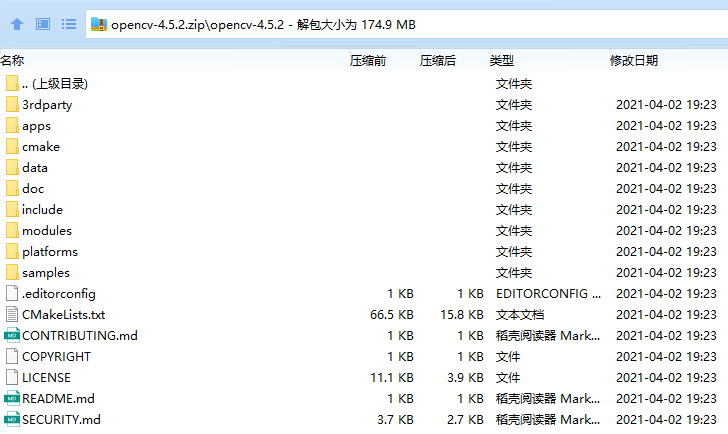The height and width of the screenshot is (434, 728).
Task: Select the LICENSE file icon
Action: click(x=12, y=377)
